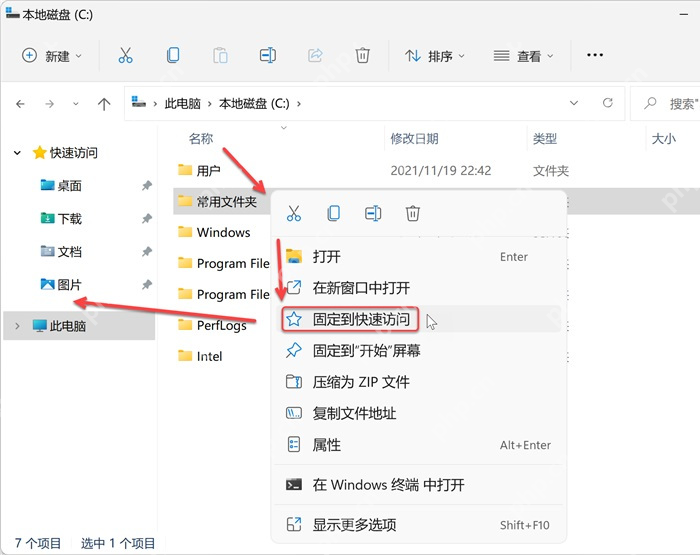Image resolution: width=700 pixels, height=555 pixels.
Task: Choose 复制文件地址 menu entry
Action: 417,413
